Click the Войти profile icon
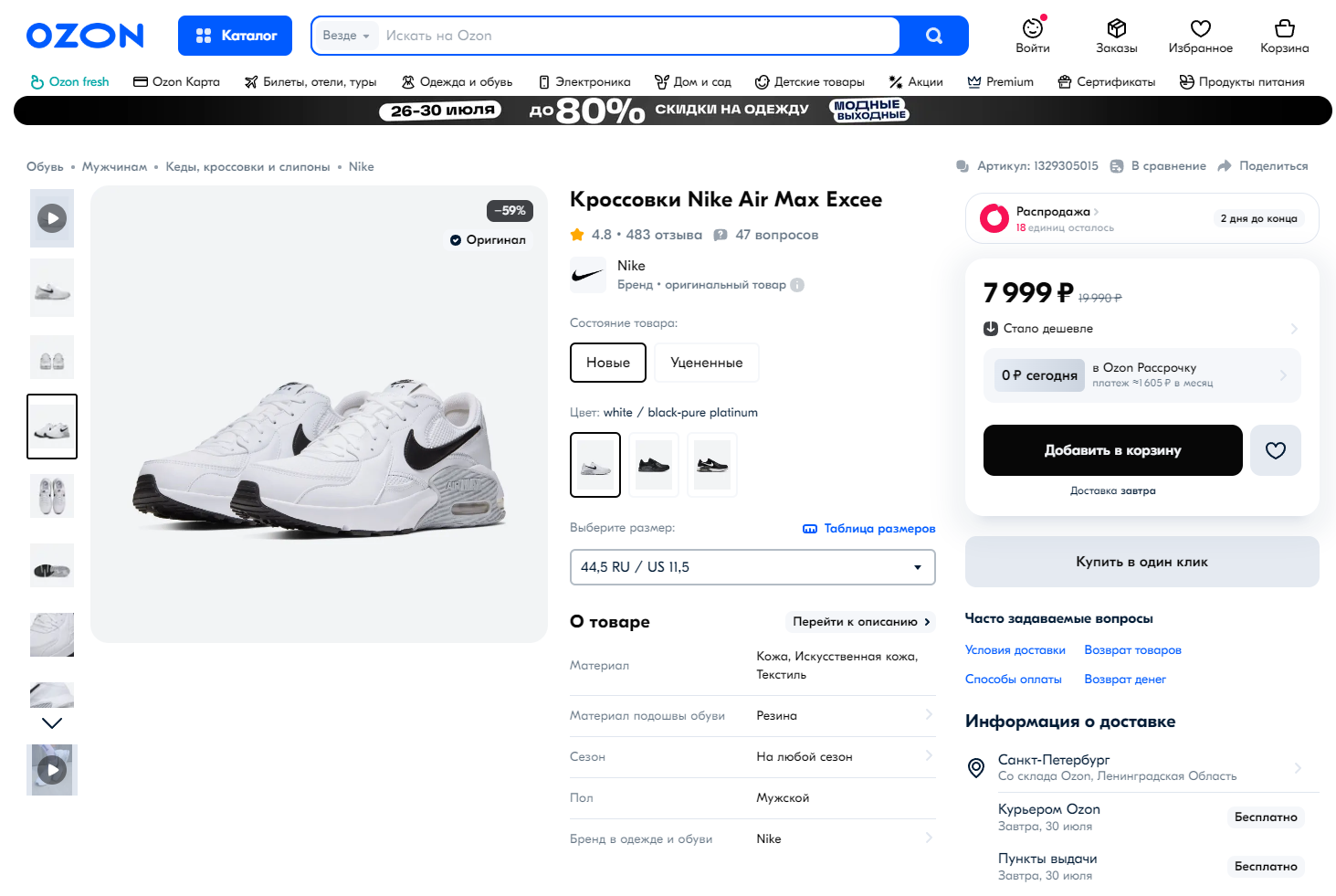This screenshot has height=896, width=1336. click(1032, 29)
